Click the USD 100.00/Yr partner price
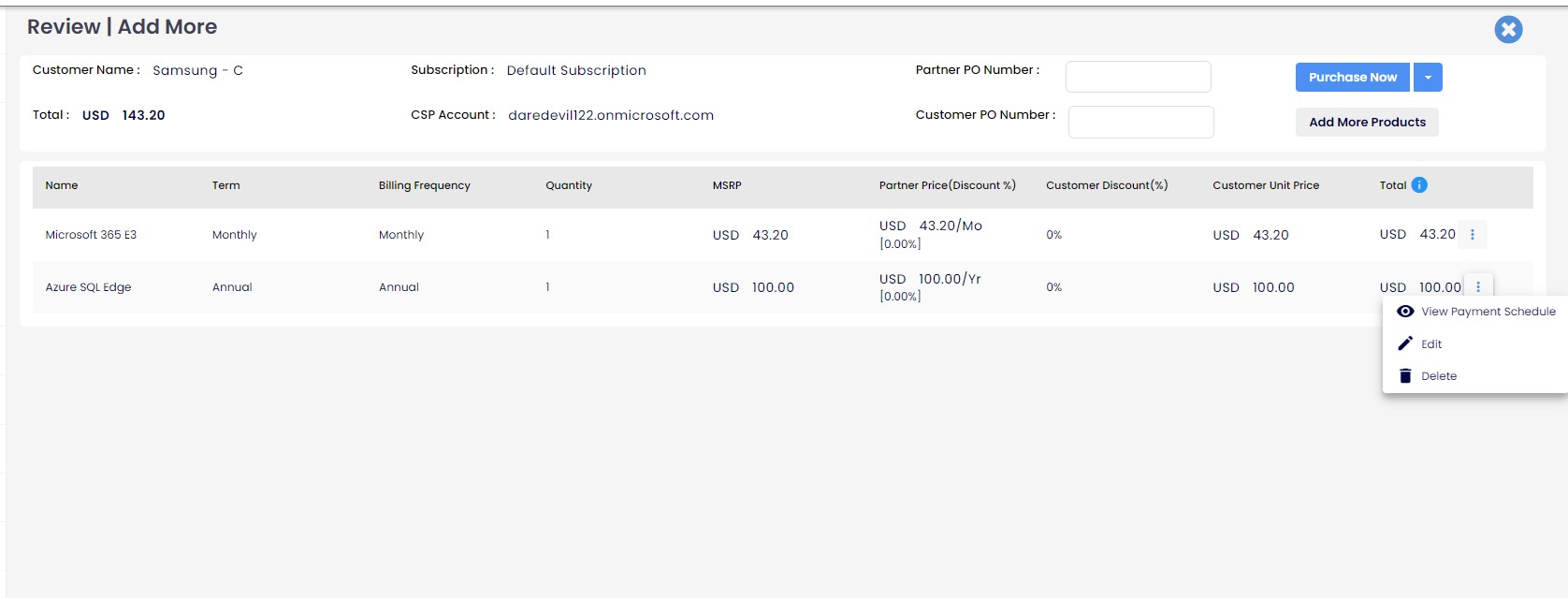The height and width of the screenshot is (598, 1568). point(930,279)
